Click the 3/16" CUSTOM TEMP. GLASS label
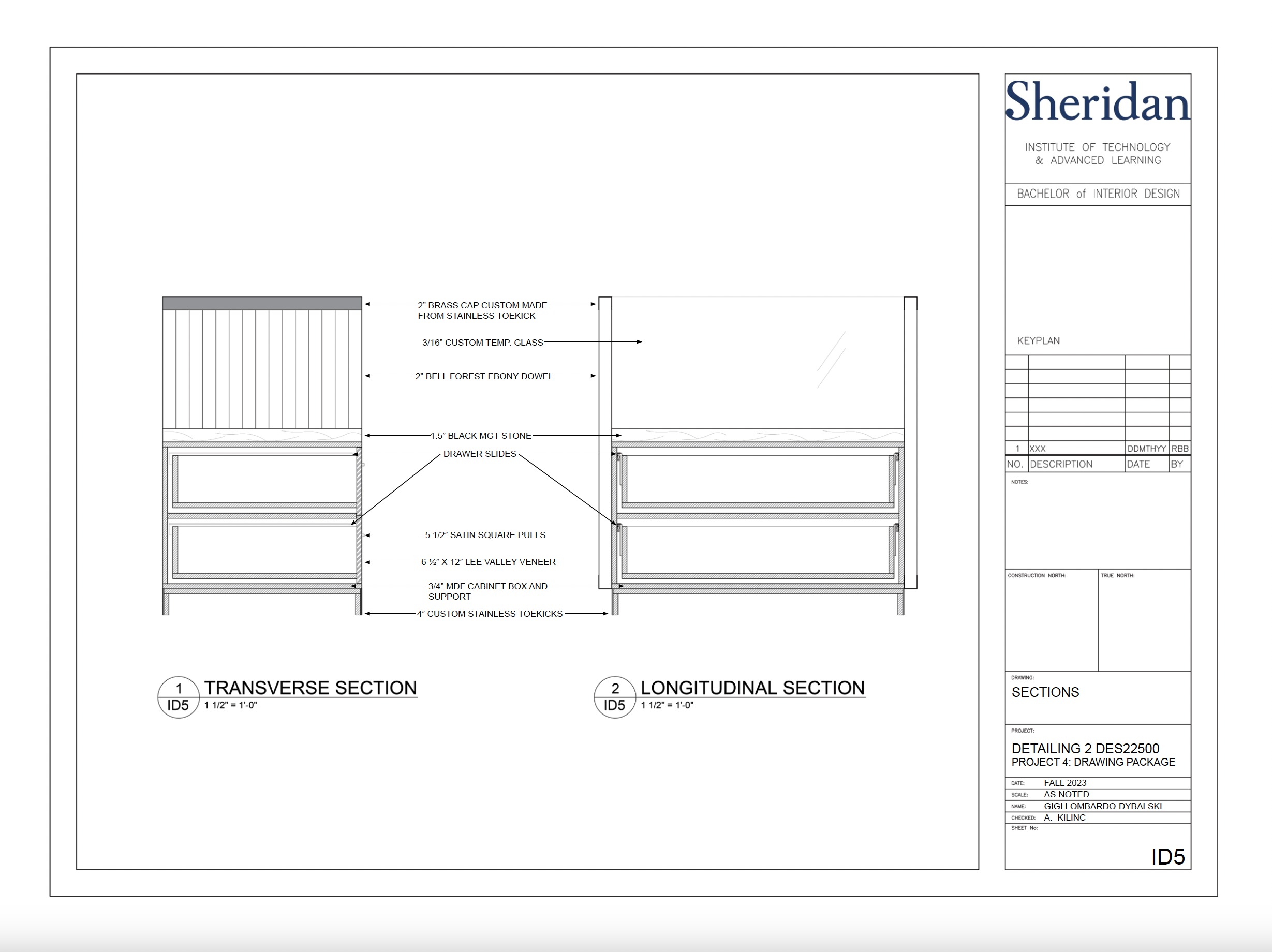This screenshot has width=1272, height=952. (482, 342)
